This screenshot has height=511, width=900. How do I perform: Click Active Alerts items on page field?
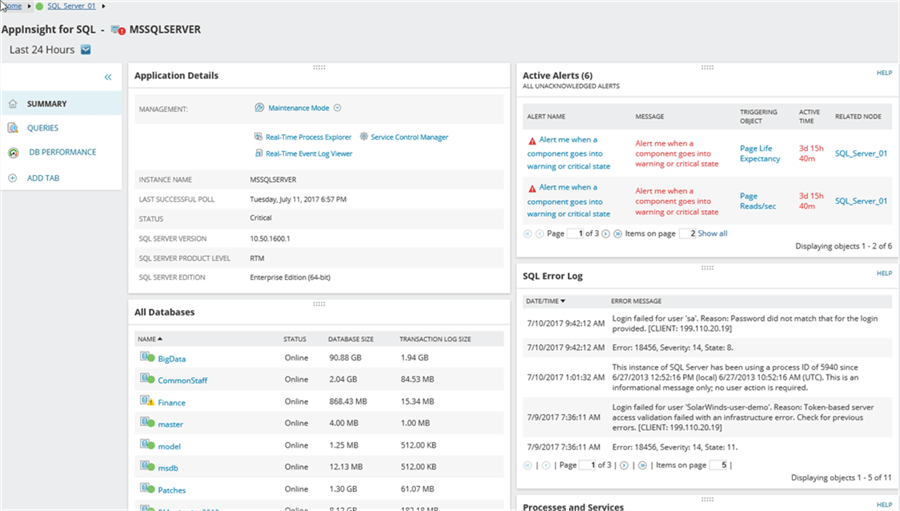click(688, 234)
